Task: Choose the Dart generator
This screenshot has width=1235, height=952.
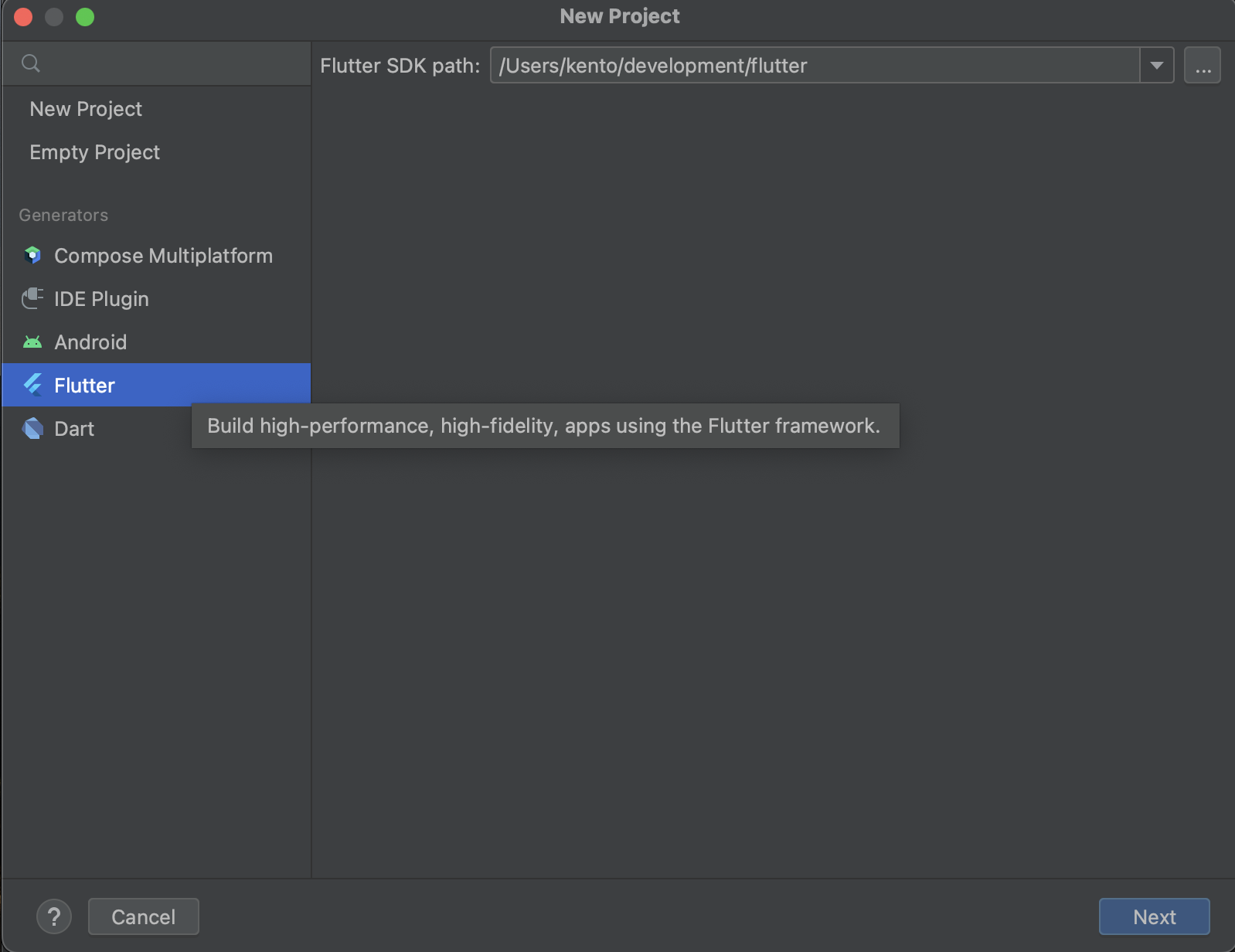Action: tap(74, 429)
